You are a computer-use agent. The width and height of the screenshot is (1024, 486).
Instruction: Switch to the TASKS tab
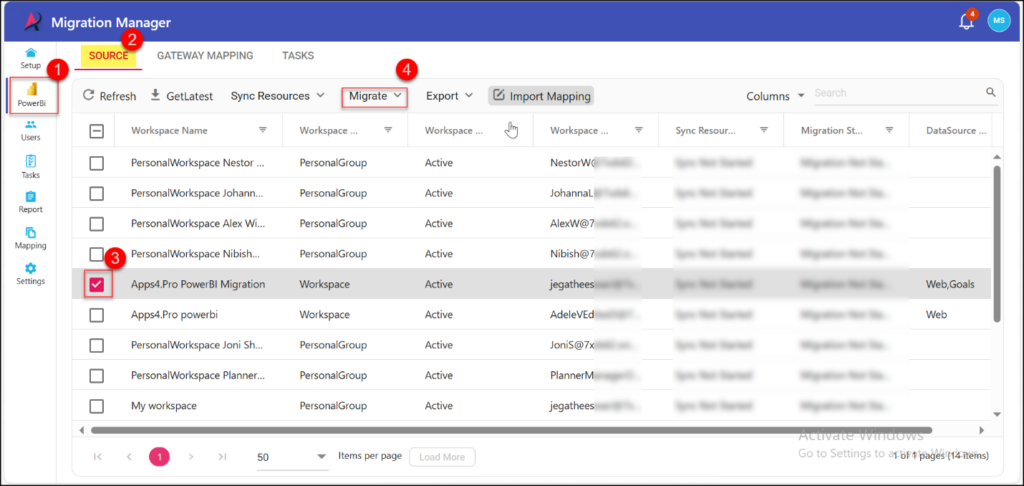[x=298, y=56]
